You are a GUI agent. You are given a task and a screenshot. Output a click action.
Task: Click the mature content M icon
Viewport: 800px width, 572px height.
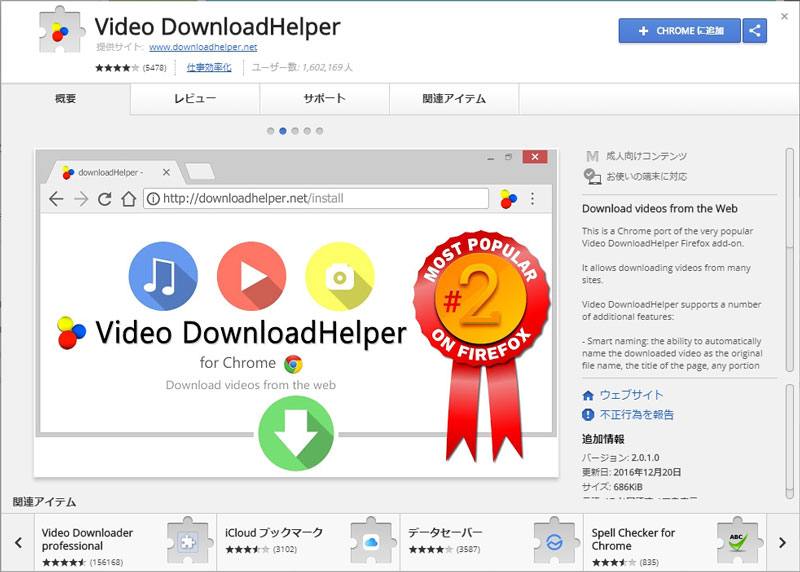[x=592, y=156]
